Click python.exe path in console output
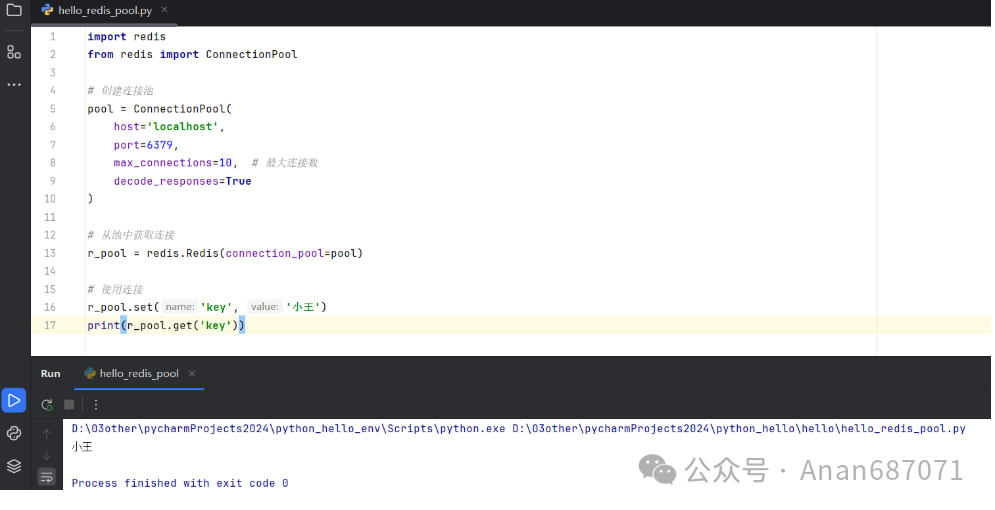995x510 pixels. (x=288, y=429)
